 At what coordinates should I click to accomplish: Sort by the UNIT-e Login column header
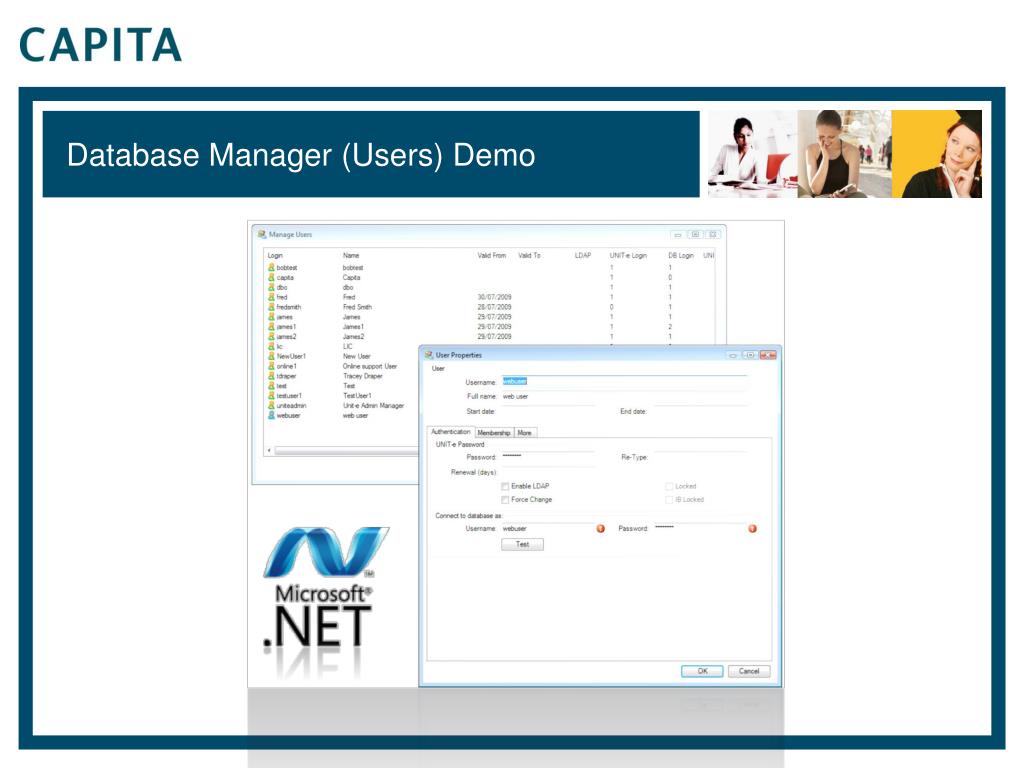pyautogui.click(x=628, y=255)
